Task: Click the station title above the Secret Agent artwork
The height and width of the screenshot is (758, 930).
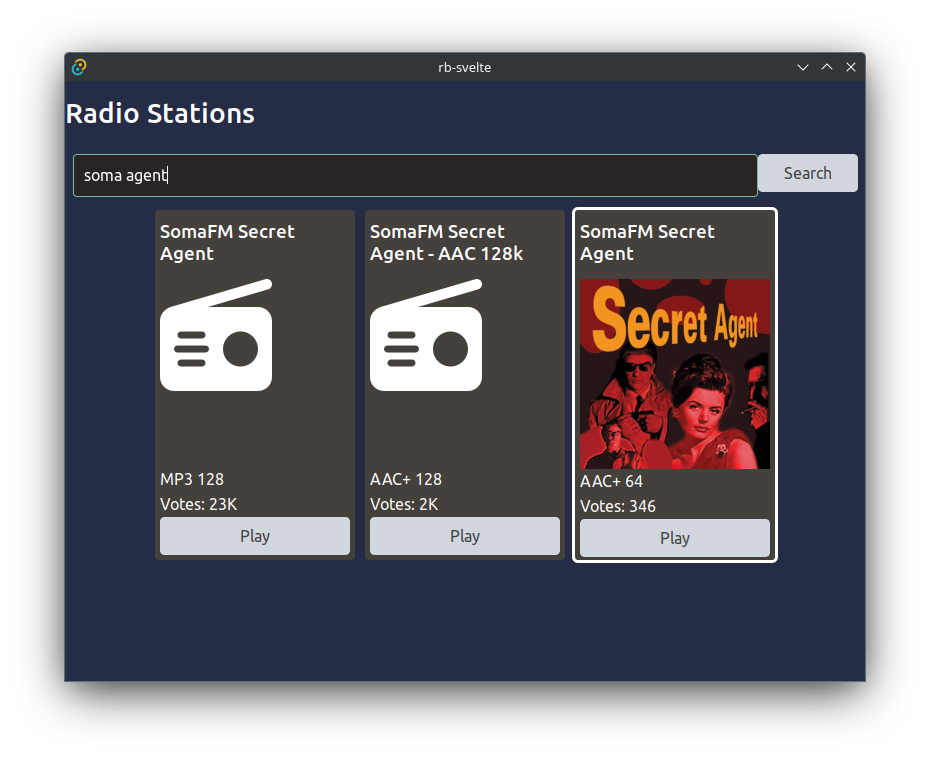Action: pyautogui.click(x=647, y=242)
